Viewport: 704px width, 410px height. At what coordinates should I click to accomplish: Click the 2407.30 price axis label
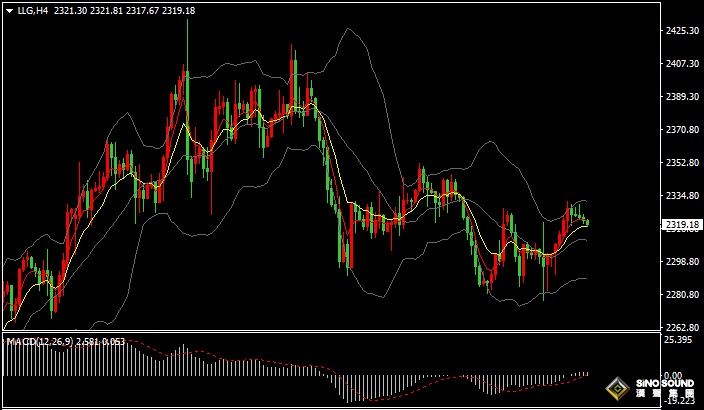coord(682,64)
